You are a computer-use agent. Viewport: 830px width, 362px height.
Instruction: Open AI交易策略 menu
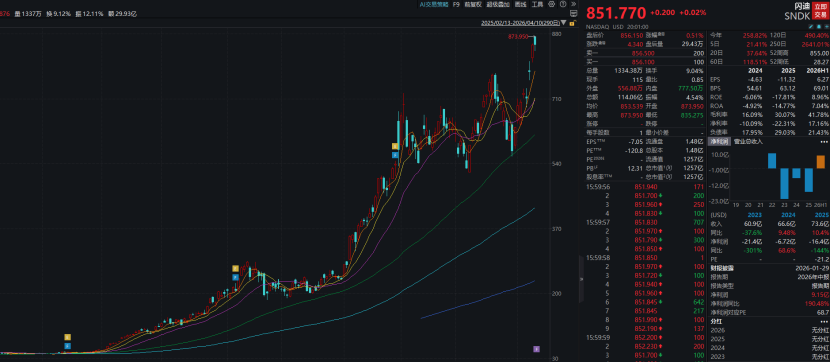click(x=434, y=4)
